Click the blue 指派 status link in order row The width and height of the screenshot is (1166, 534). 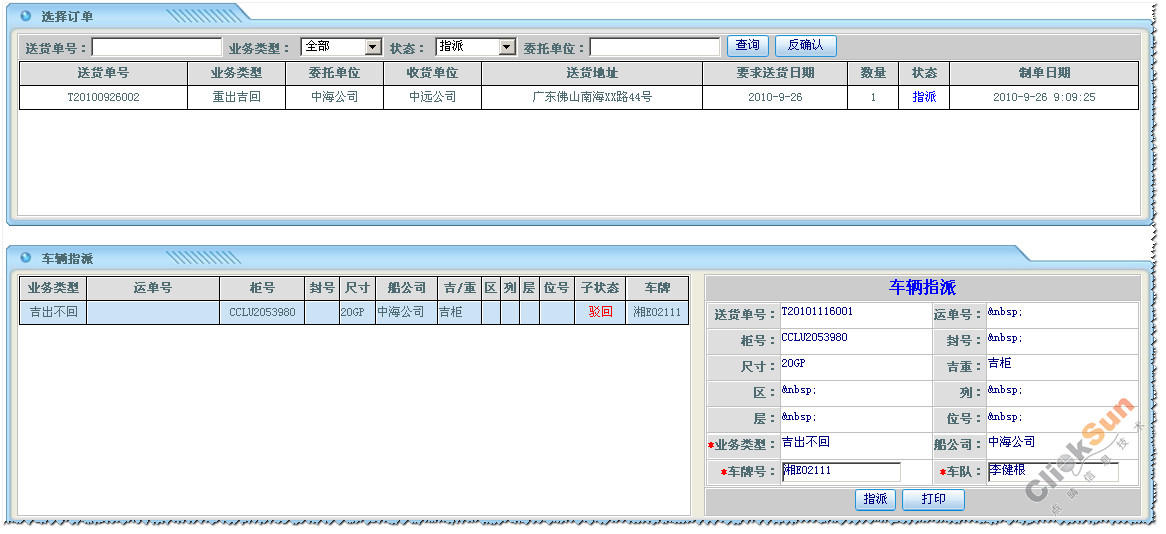point(924,97)
